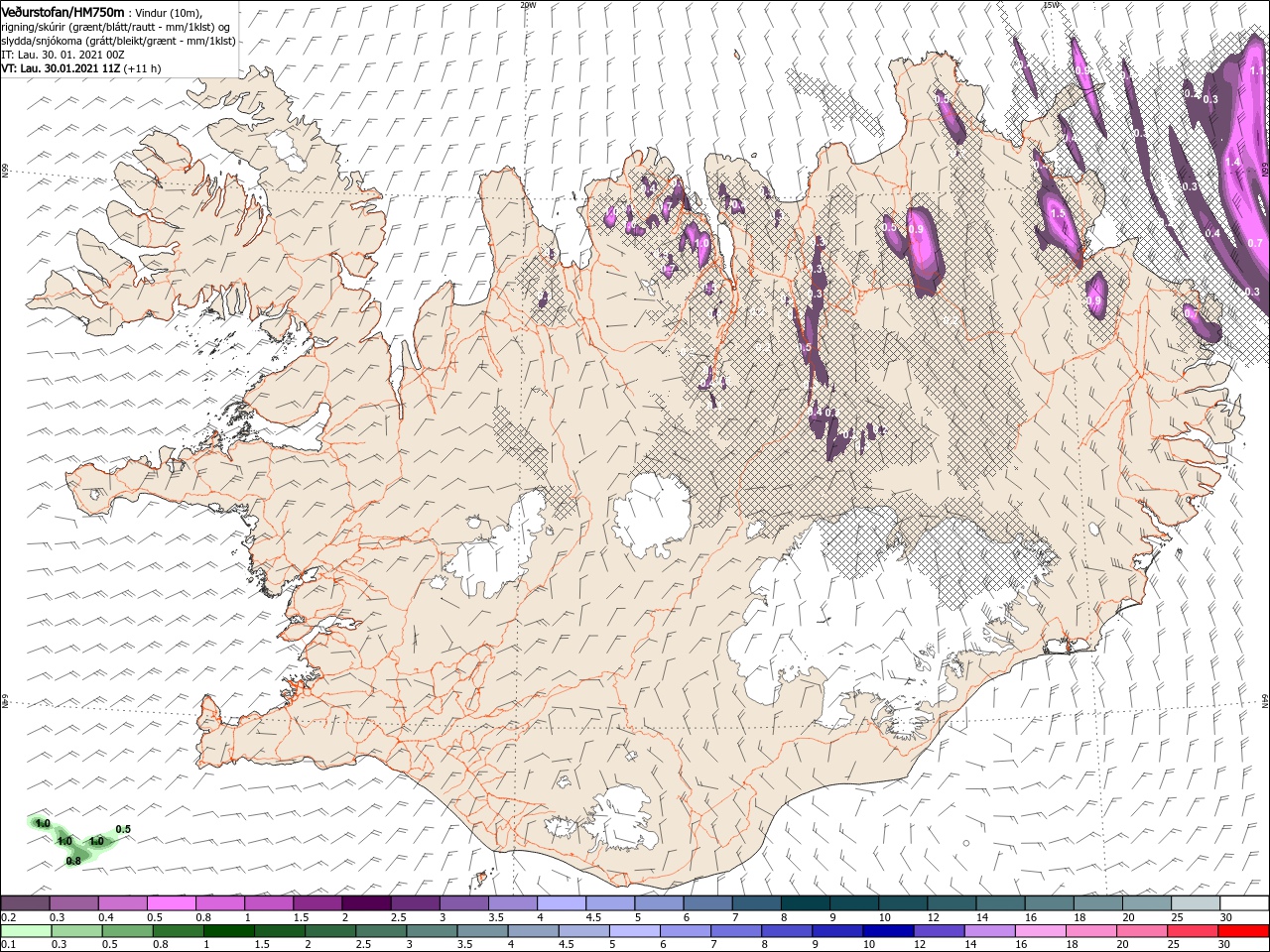Screen dimensions: 1270x952
Task: Pick the upper snow-scale swatch starting at 1.5
Action: (x=317, y=903)
